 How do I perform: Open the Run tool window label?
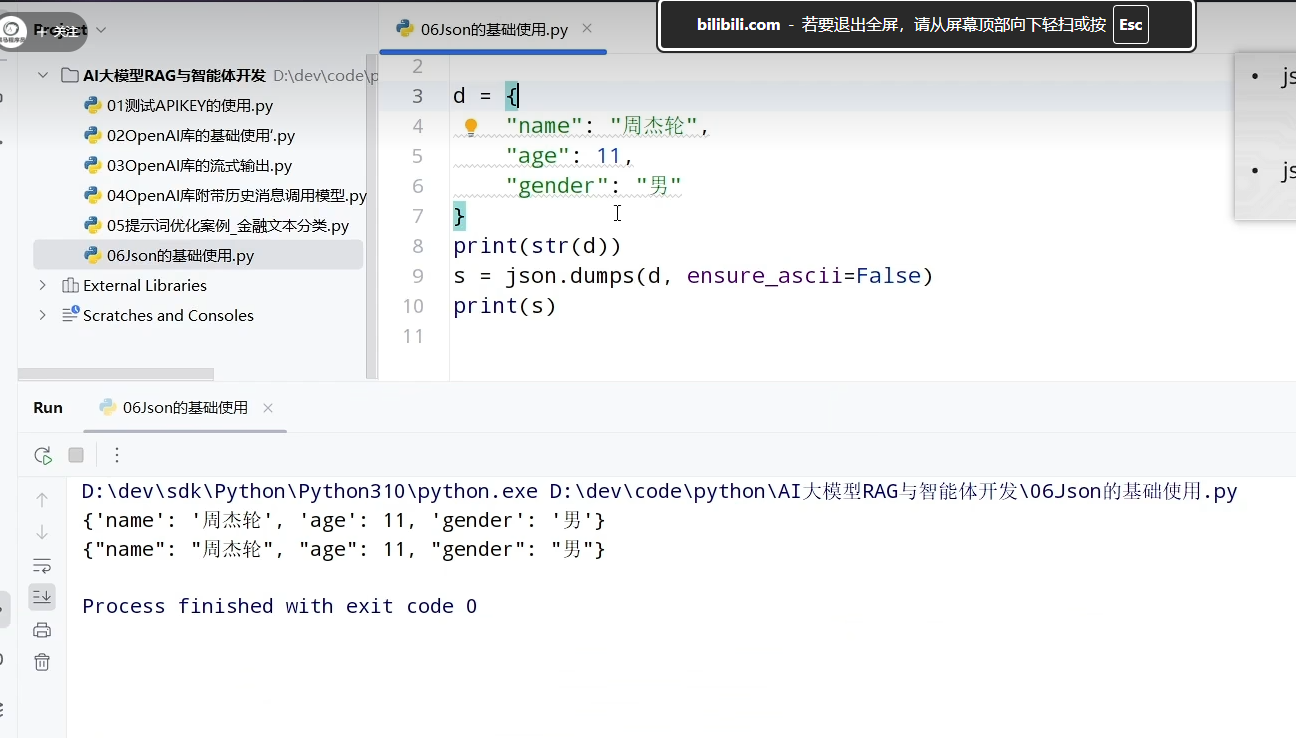(x=48, y=408)
